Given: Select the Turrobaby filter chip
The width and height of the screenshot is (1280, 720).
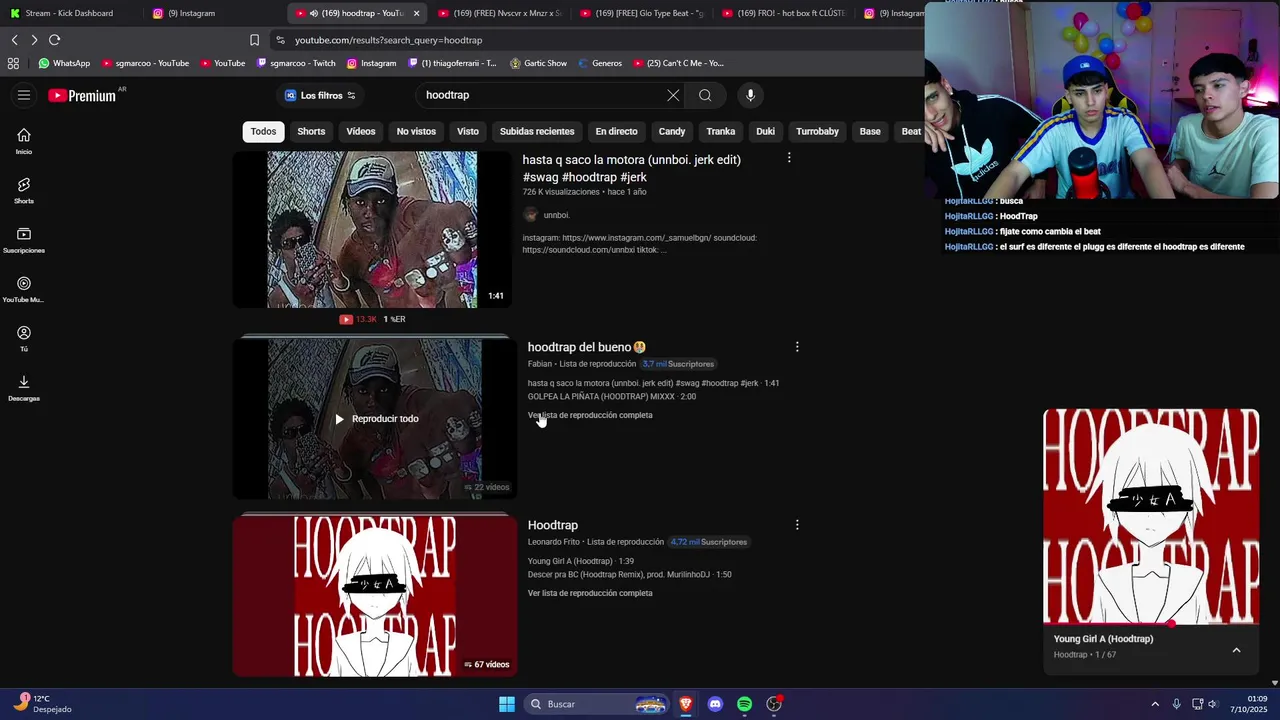Looking at the screenshot, I should click(817, 131).
